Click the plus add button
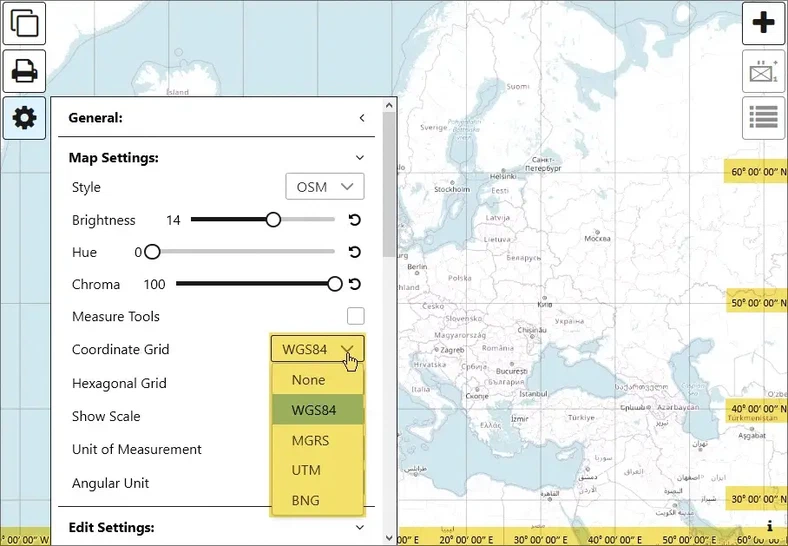The height and width of the screenshot is (546, 788). coord(763,23)
